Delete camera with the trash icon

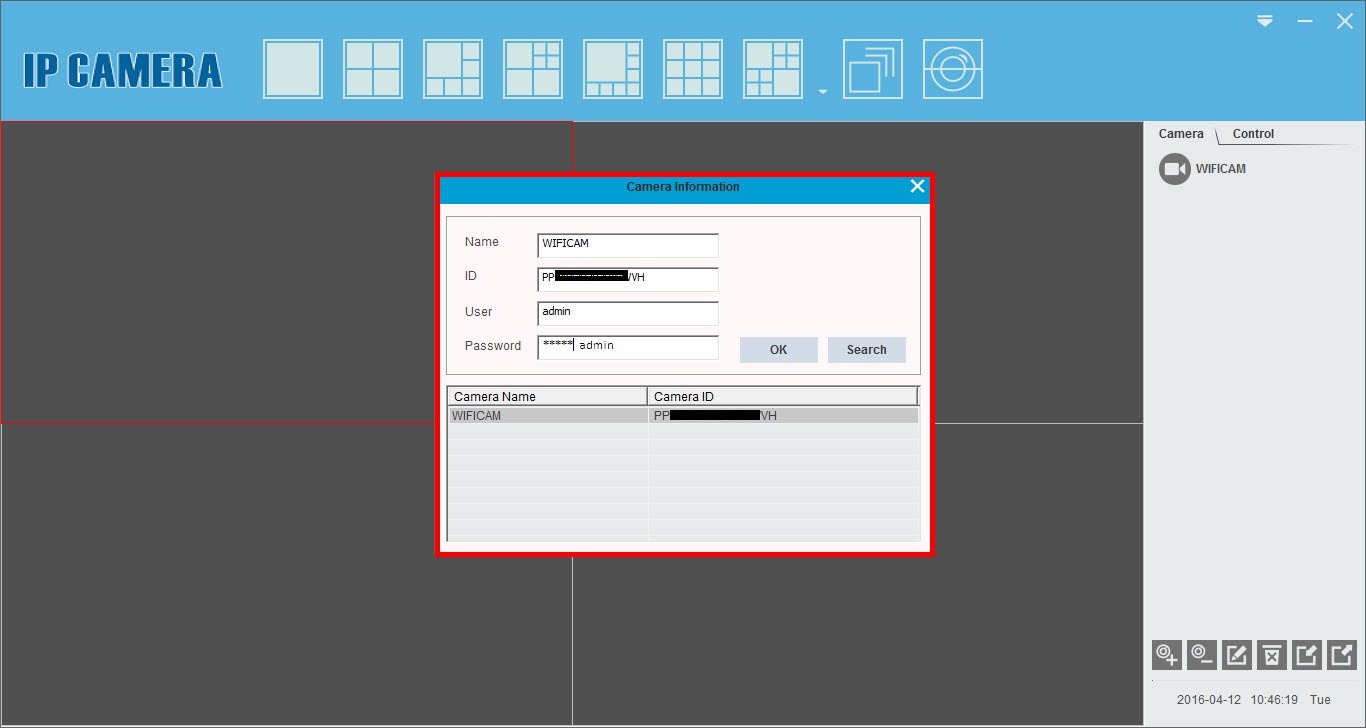click(1271, 655)
